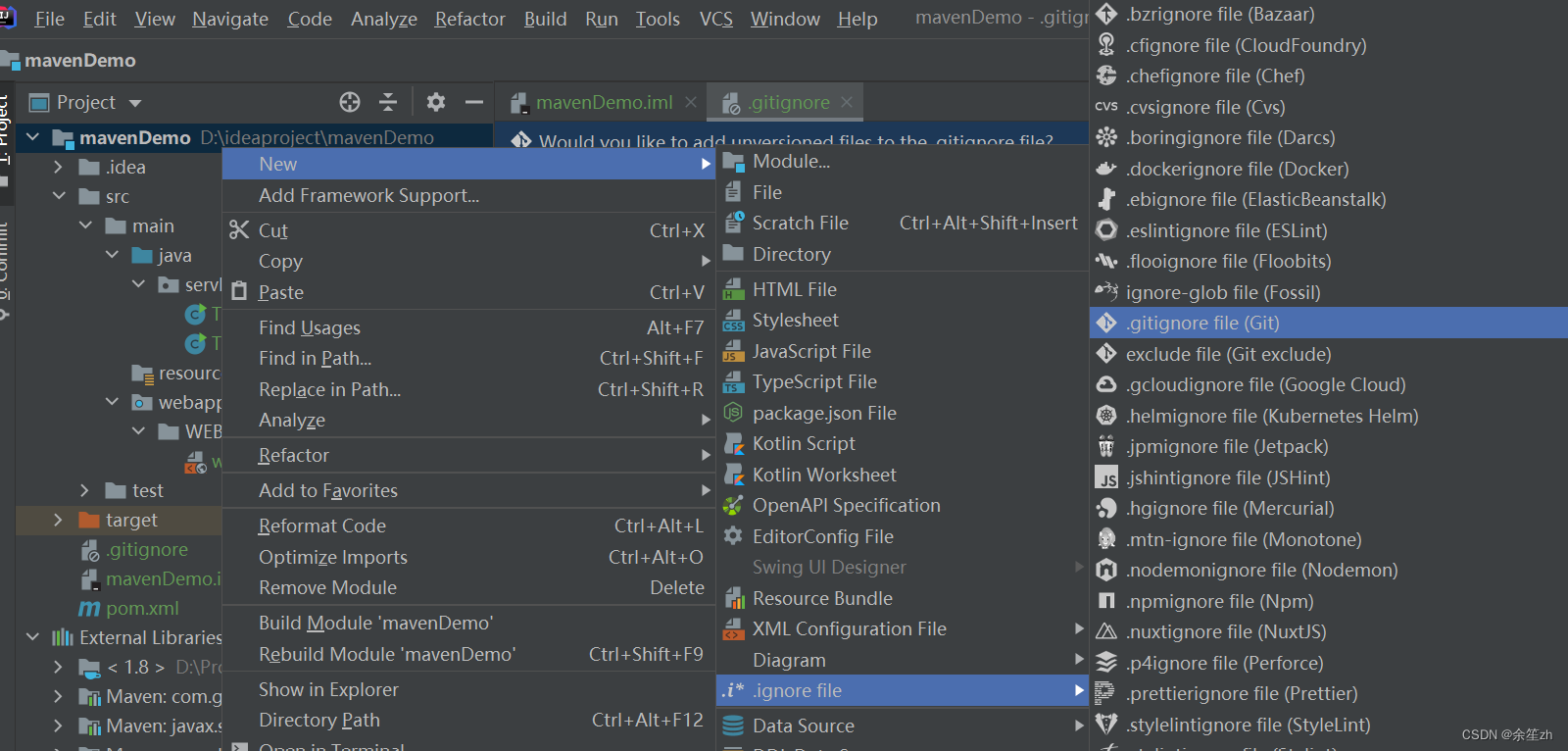Click the Paste clipboard icon
Viewport: 1568px width, 751px height.
click(239, 292)
